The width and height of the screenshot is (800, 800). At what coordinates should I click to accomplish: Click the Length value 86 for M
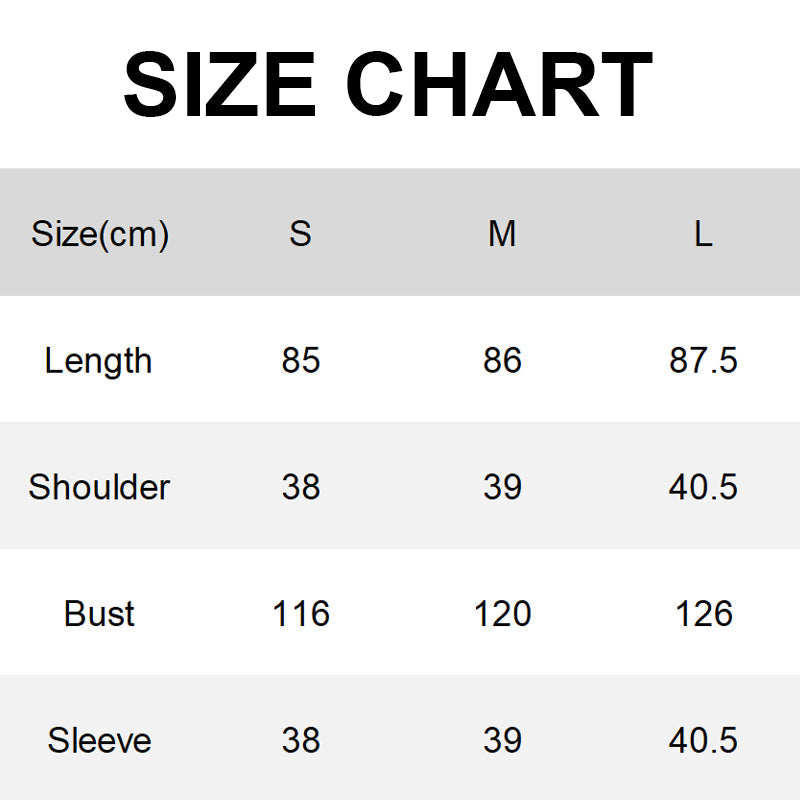pos(502,360)
